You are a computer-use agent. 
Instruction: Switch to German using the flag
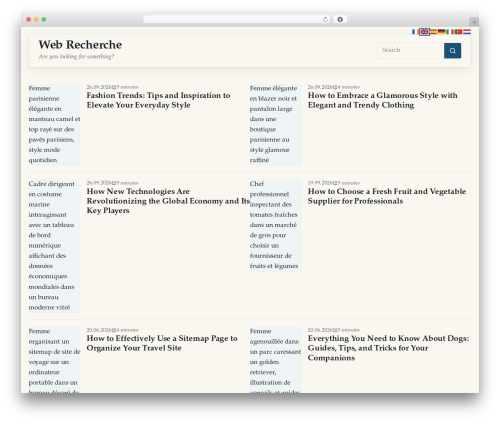[441, 32]
